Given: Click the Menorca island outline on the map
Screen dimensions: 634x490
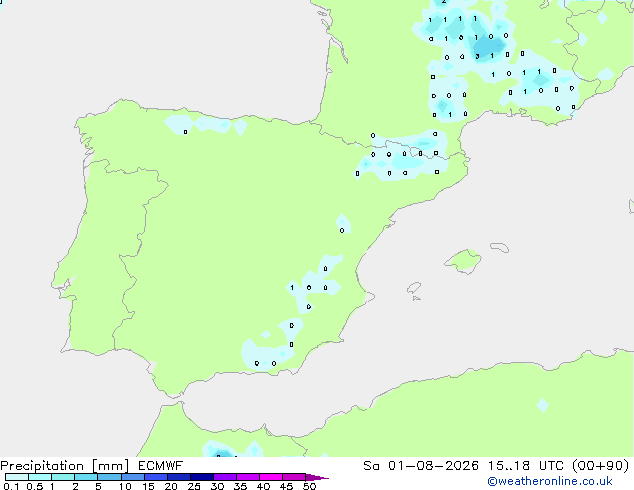Looking at the screenshot, I should [500, 247].
